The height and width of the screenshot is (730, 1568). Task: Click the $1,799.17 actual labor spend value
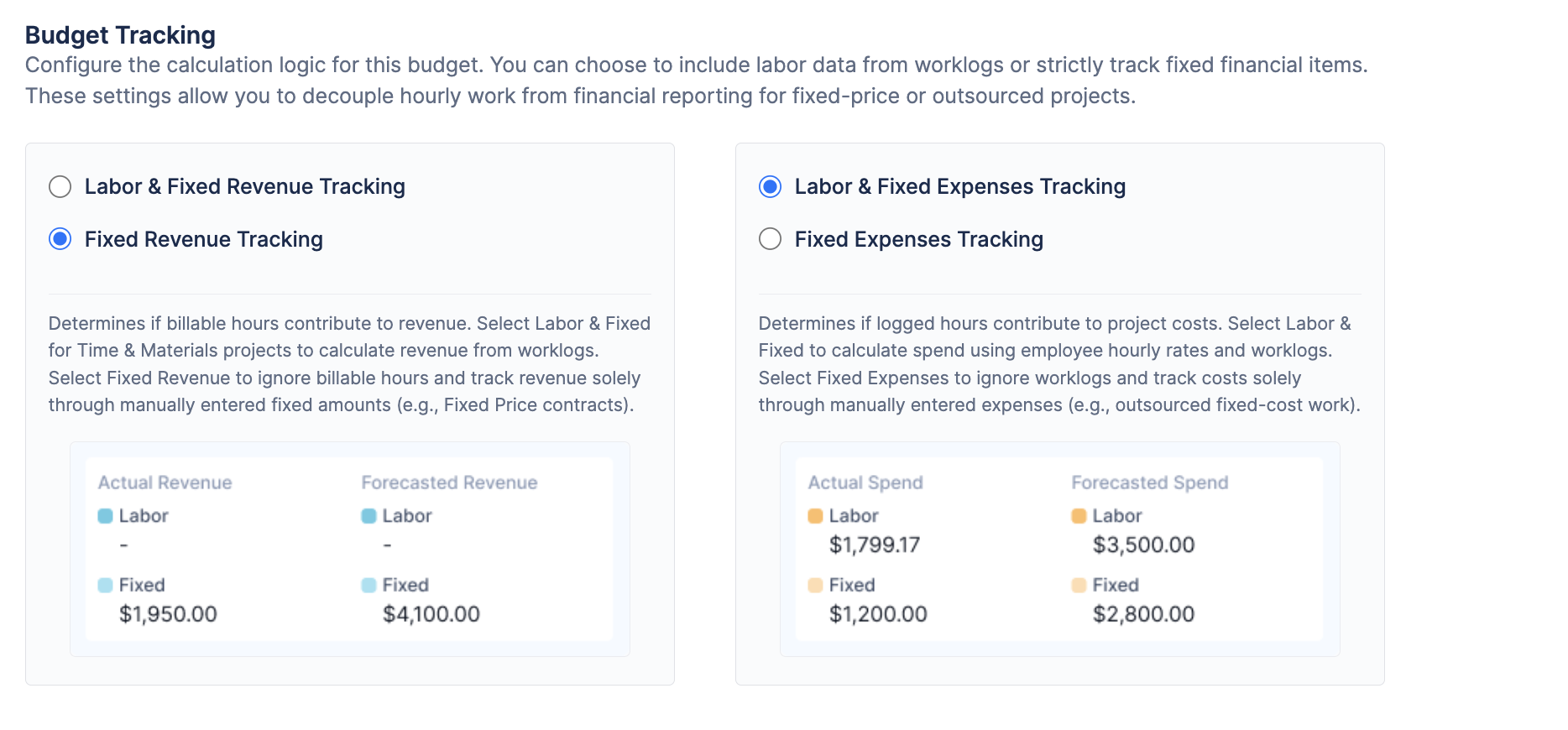(x=875, y=545)
